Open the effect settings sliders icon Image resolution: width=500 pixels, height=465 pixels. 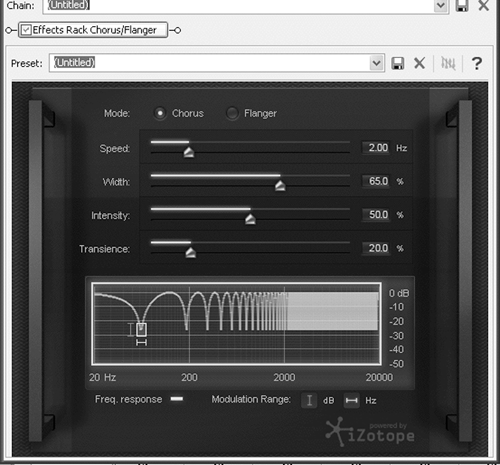coord(448,63)
